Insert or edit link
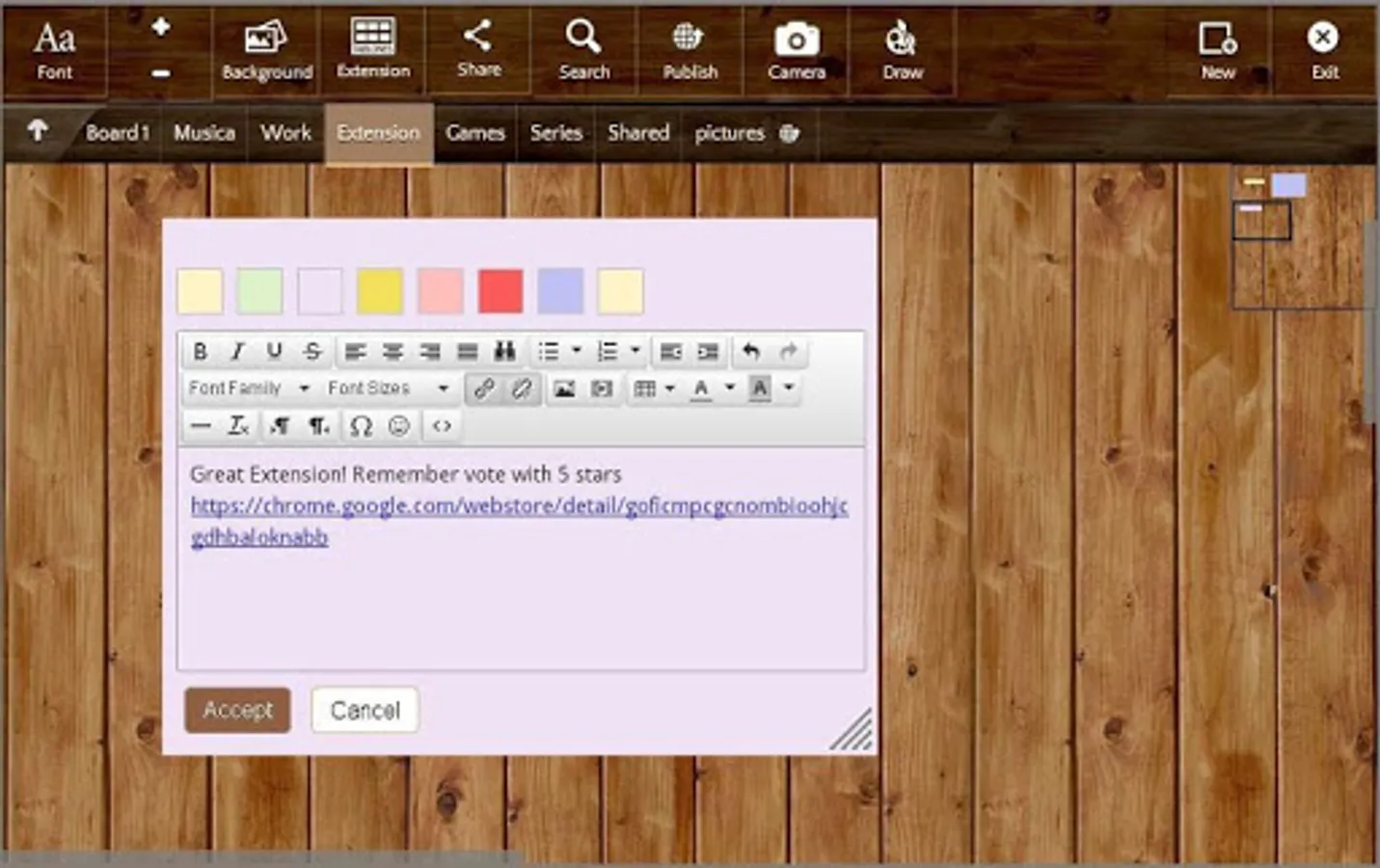Screen dimensions: 1380x868 tap(484, 388)
